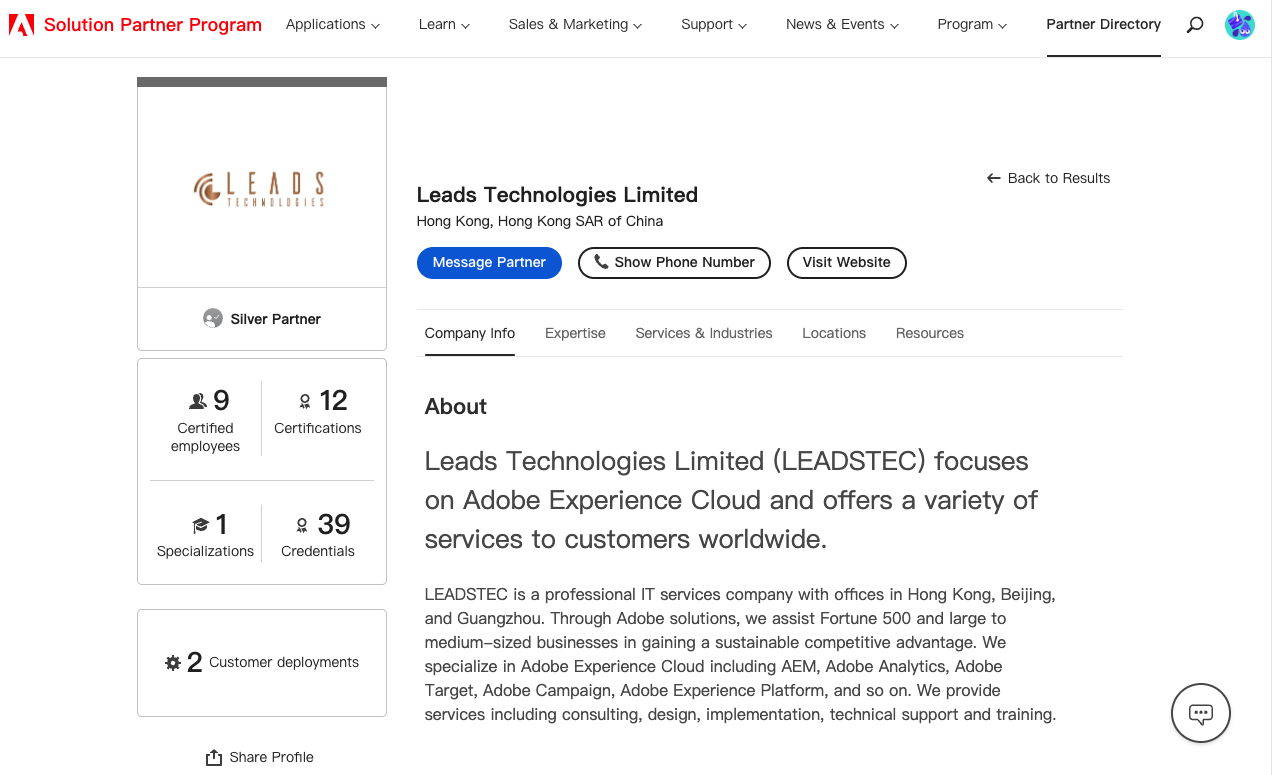Open the search magnifier icon
The image size is (1272, 775).
coord(1195,25)
